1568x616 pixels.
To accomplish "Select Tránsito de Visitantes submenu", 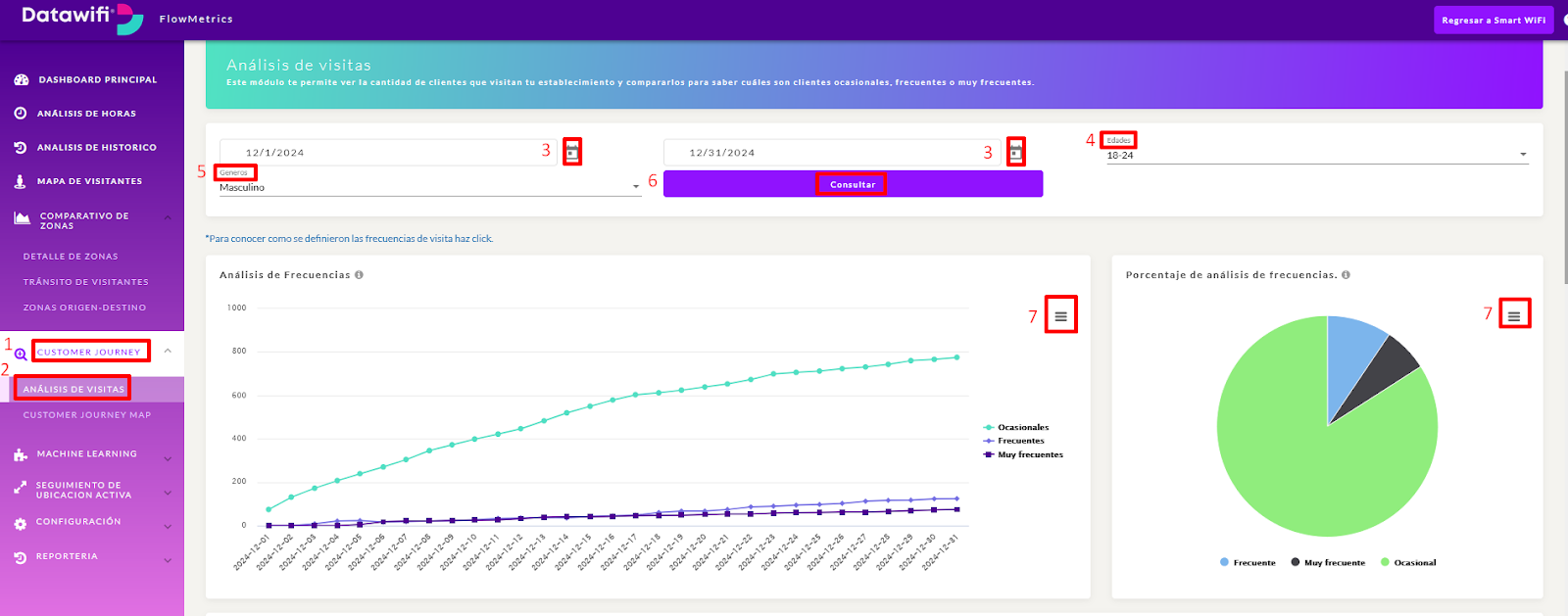I will click(x=86, y=282).
